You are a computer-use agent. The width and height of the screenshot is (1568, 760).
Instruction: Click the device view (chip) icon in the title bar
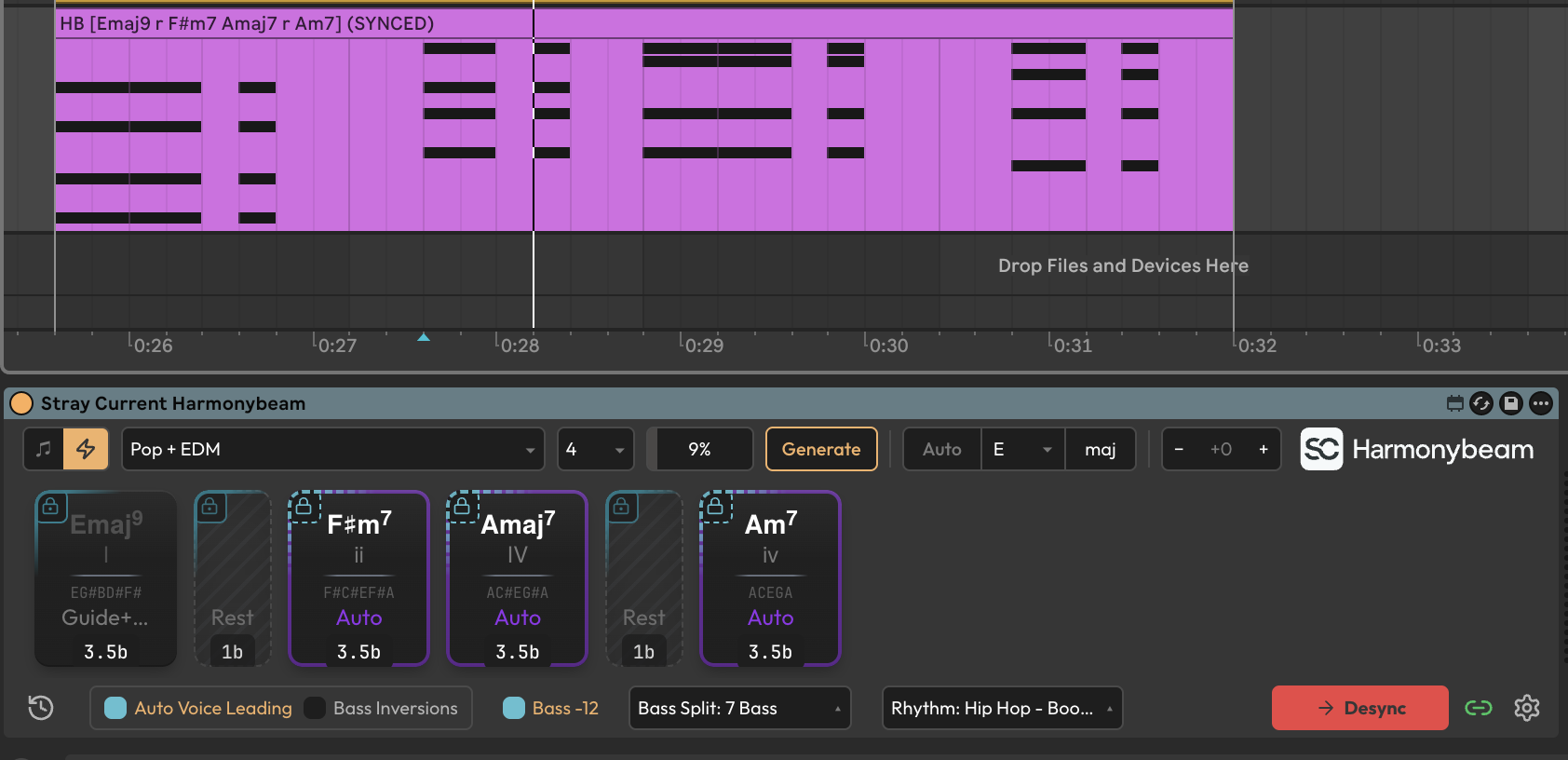tap(1454, 403)
